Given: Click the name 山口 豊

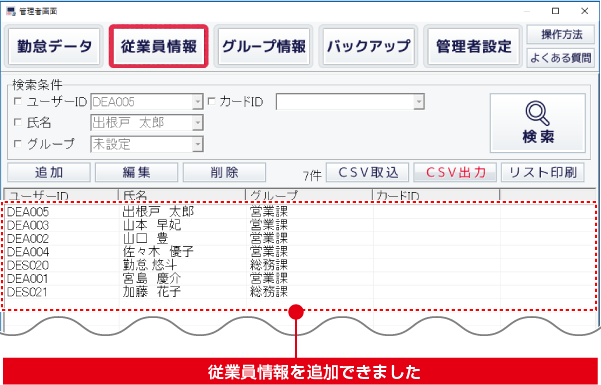Looking at the screenshot, I should tap(145, 238).
